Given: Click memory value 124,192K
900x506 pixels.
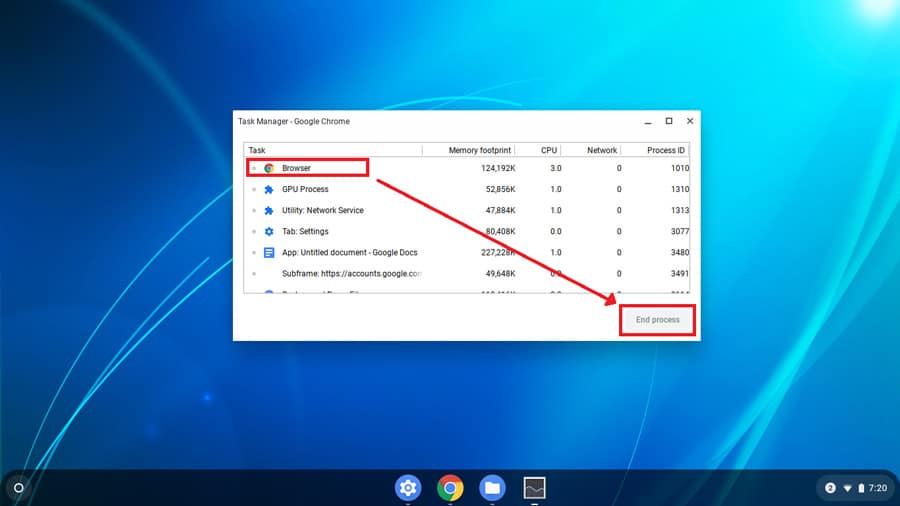Looking at the screenshot, I should point(498,168).
